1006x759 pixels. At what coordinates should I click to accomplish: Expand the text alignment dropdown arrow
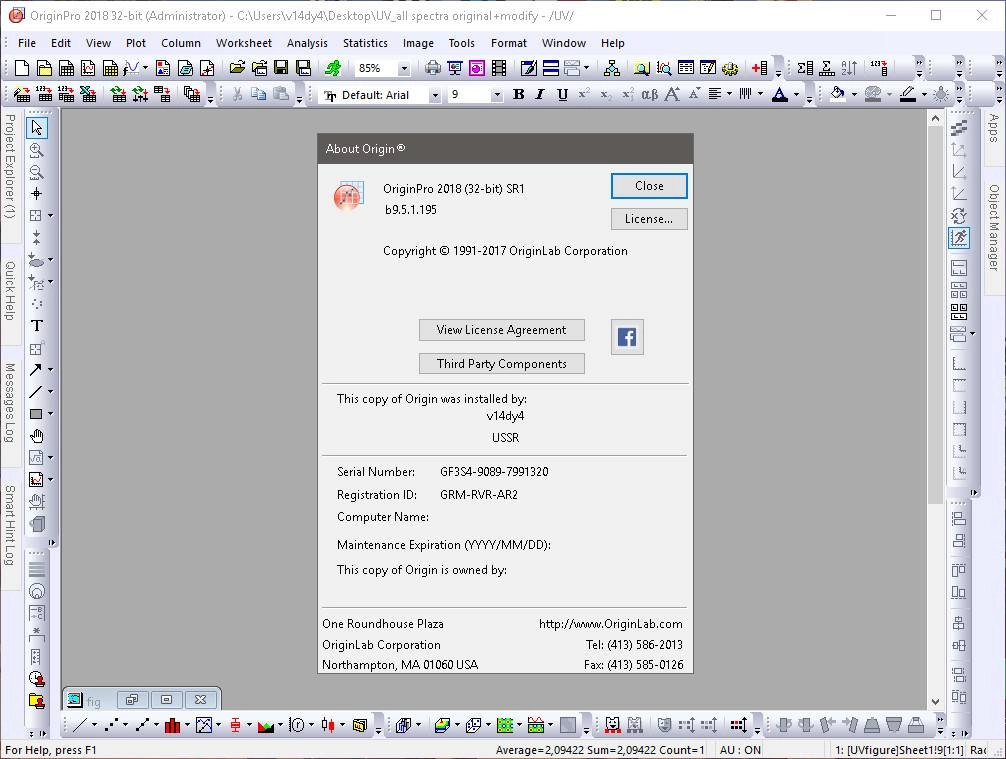point(729,95)
